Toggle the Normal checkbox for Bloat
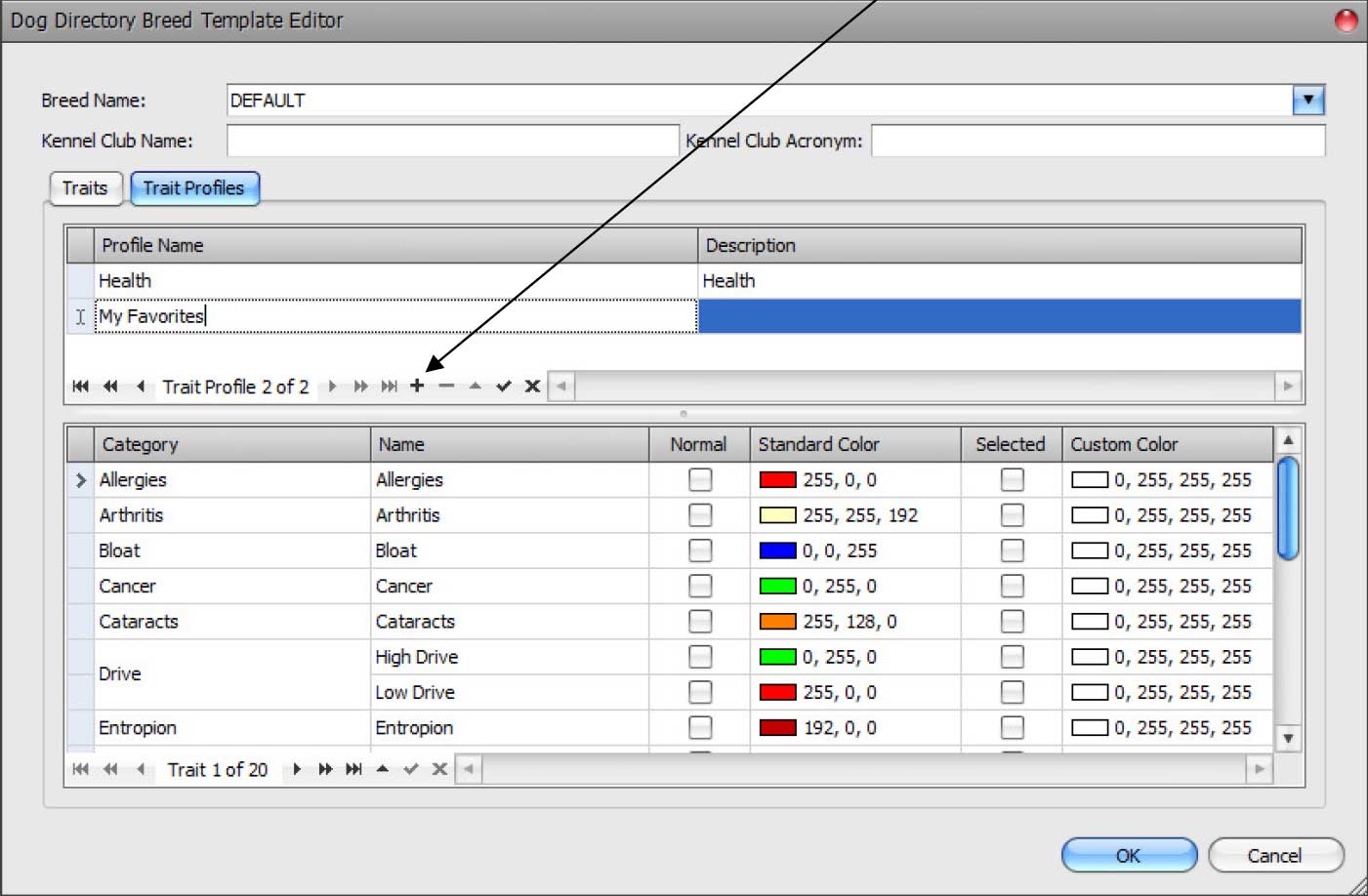The image size is (1368, 896). (x=698, y=550)
